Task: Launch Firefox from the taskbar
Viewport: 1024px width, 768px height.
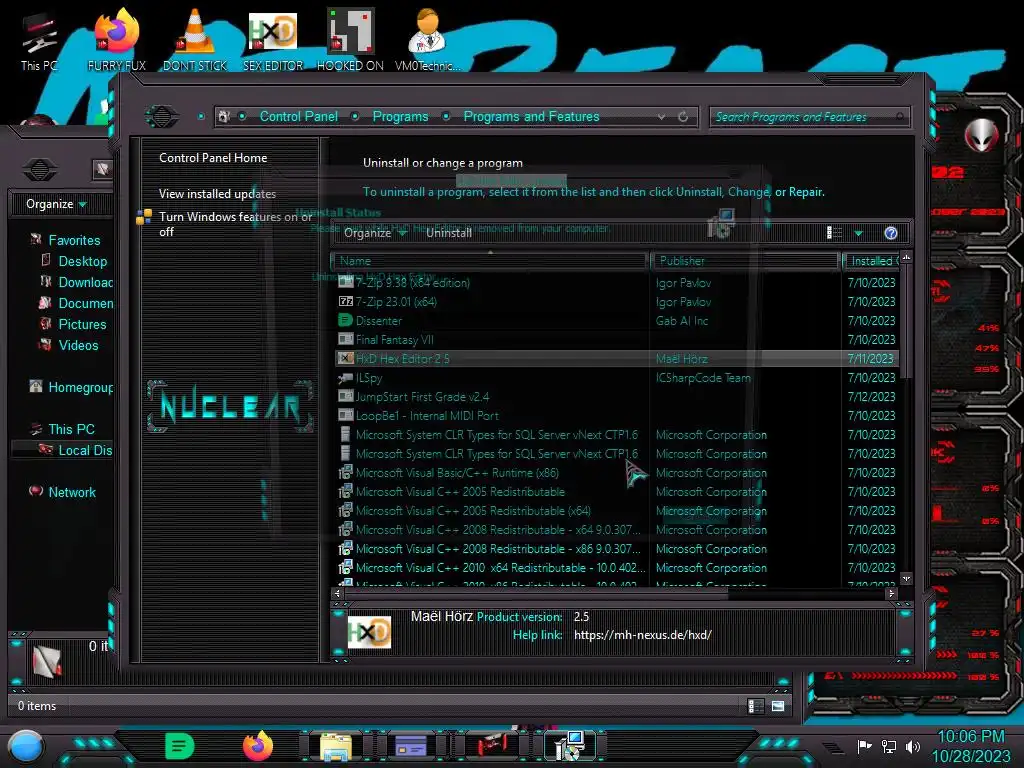Action: click(258, 746)
